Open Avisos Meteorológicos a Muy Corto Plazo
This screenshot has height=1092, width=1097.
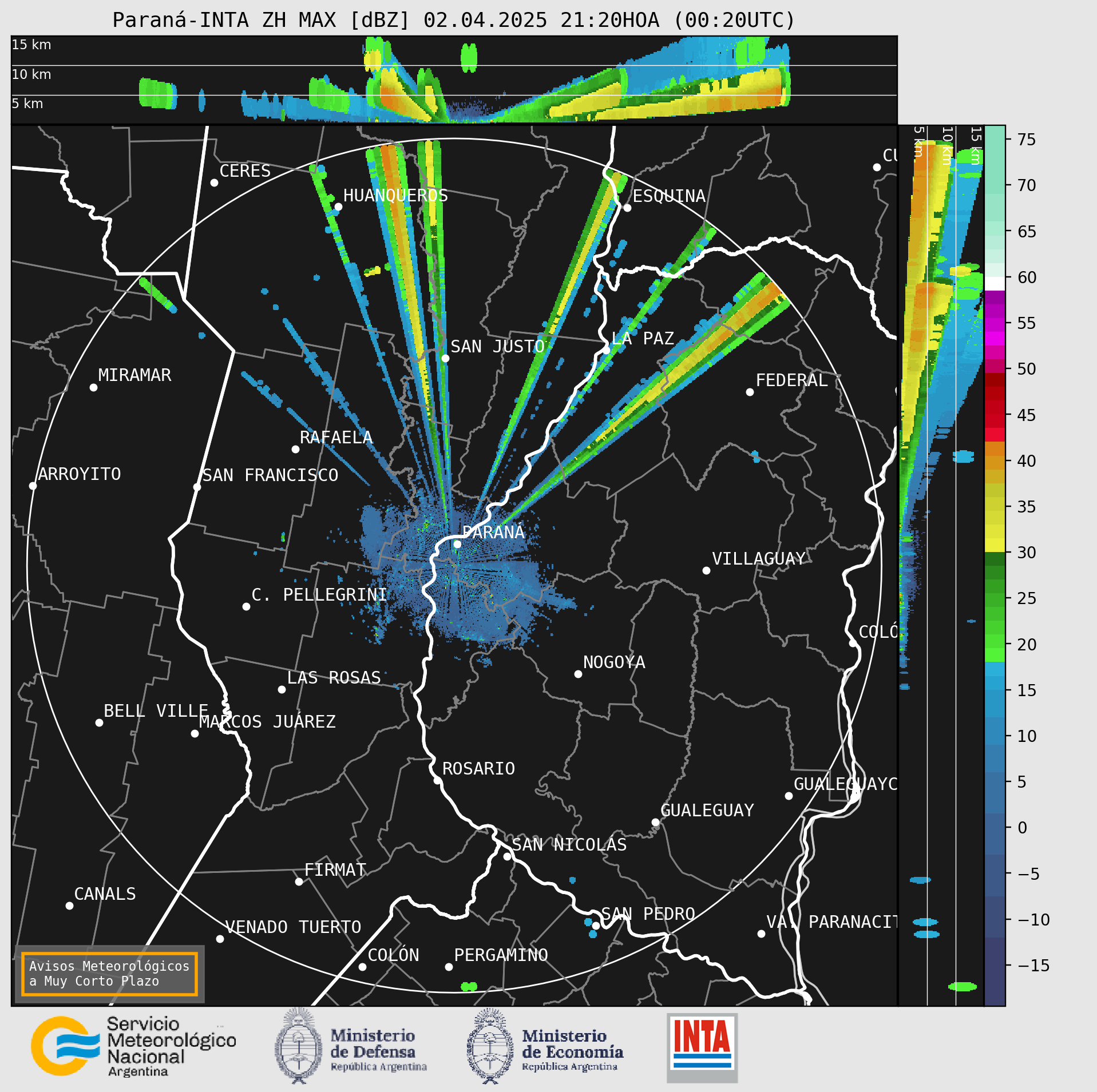[109, 974]
